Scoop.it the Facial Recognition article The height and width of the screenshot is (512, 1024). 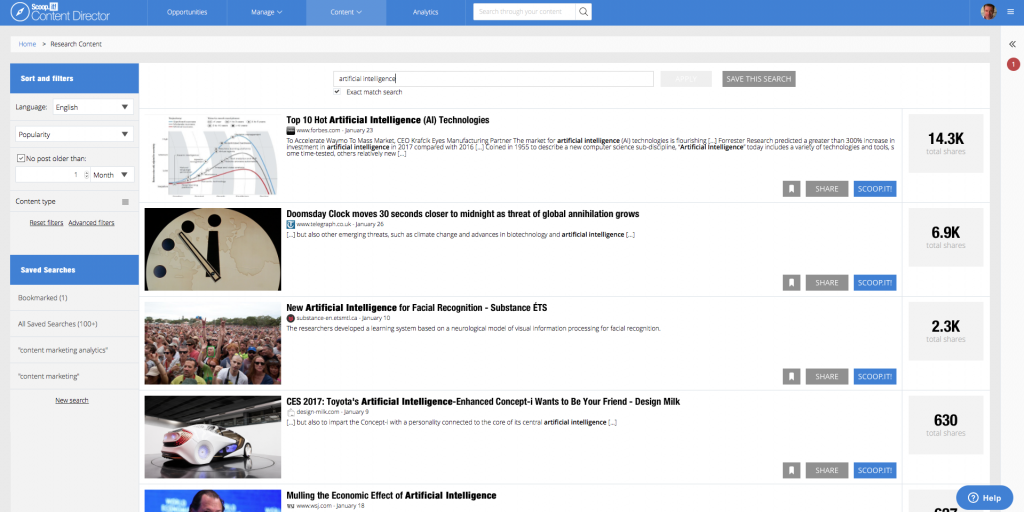[875, 377]
